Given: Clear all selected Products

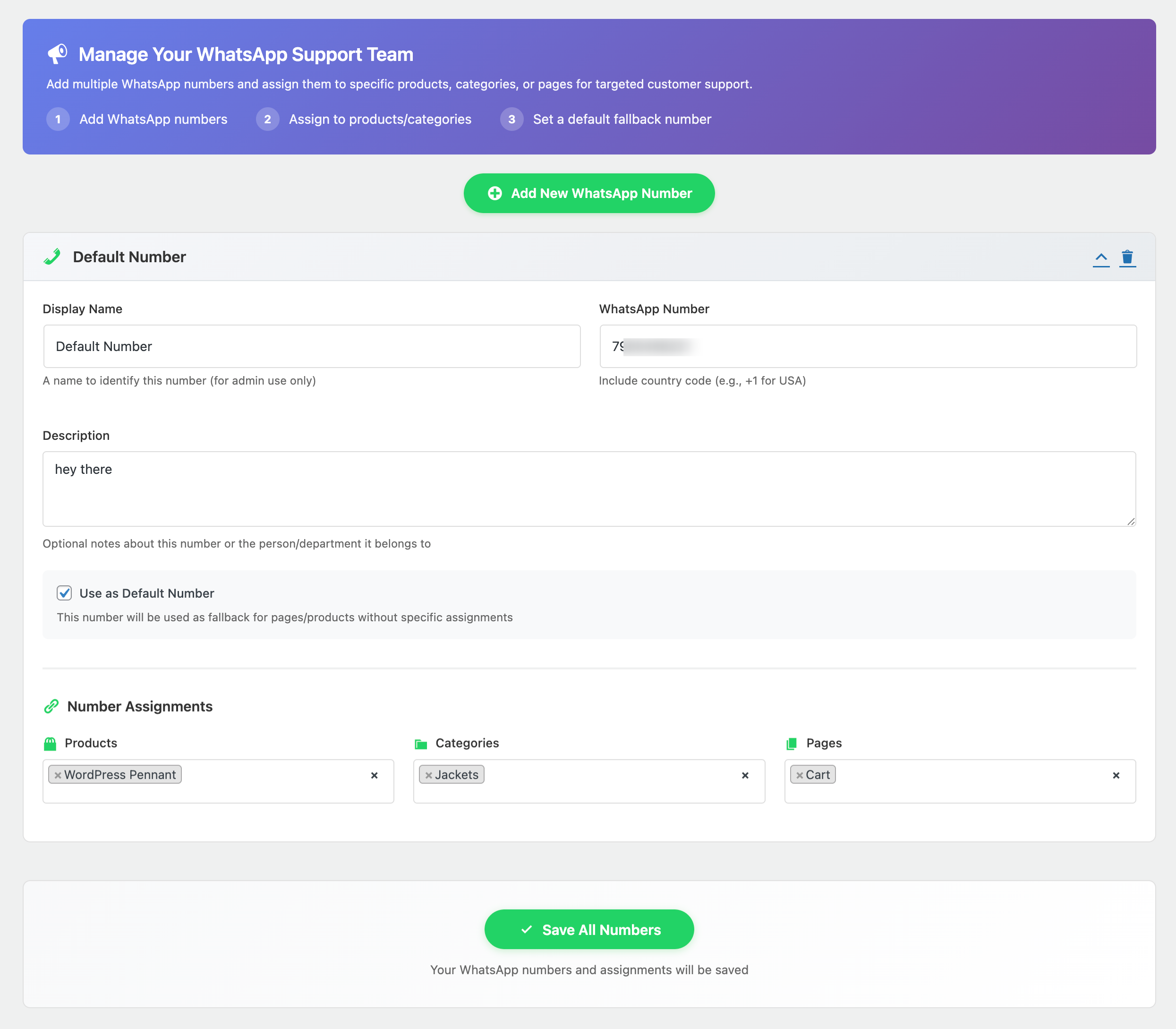Looking at the screenshot, I should pos(374,775).
